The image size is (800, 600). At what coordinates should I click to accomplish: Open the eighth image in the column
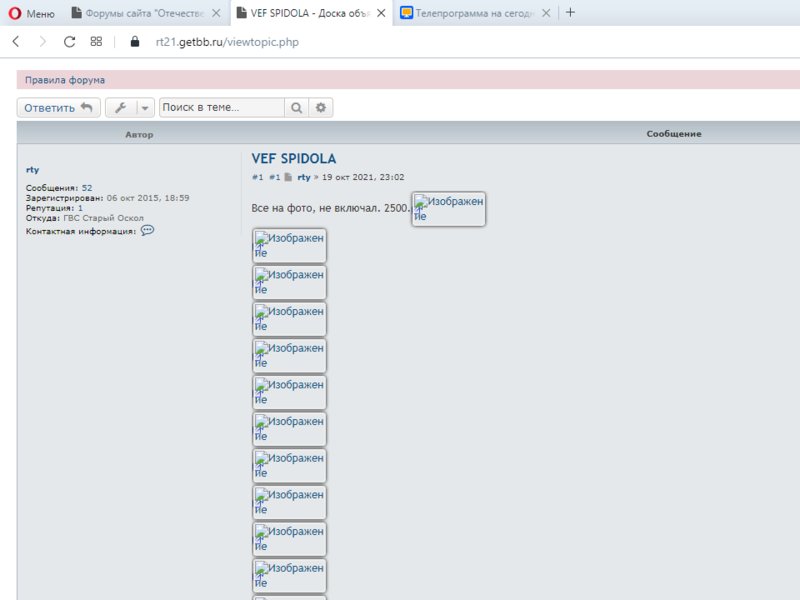click(289, 503)
